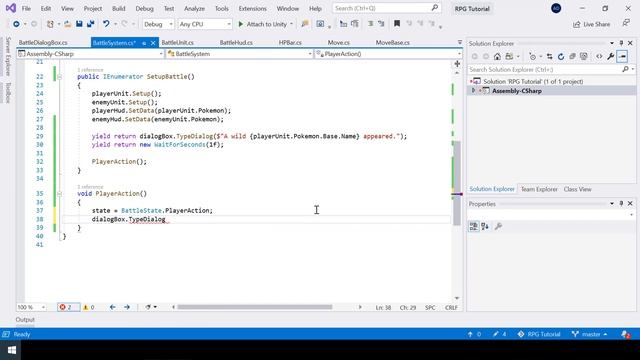The height and width of the screenshot is (360, 640).
Task: Open the 100 % zoom dropdown
Action: (x=31, y=307)
